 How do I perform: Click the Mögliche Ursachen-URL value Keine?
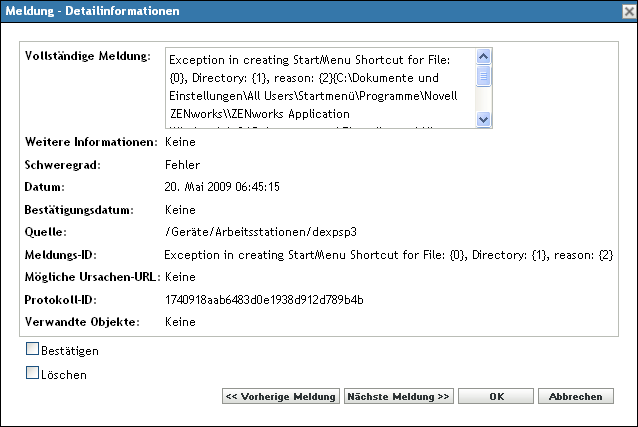179,277
